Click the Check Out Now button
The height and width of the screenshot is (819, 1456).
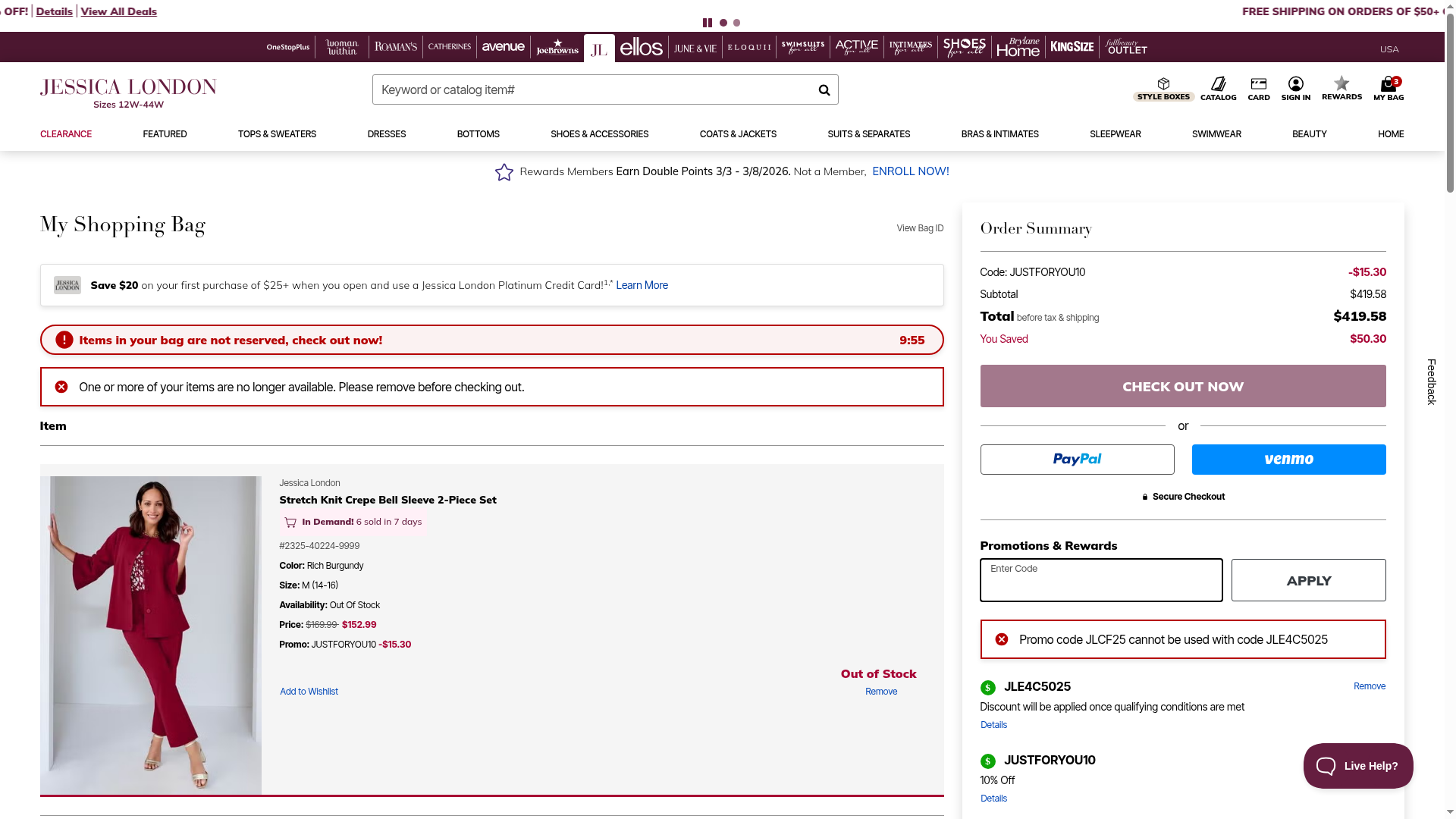pyautogui.click(x=1182, y=387)
